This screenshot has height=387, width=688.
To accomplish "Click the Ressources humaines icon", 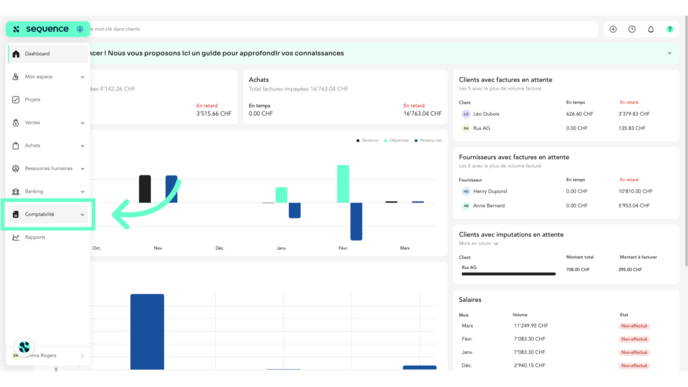I will 16,168.
